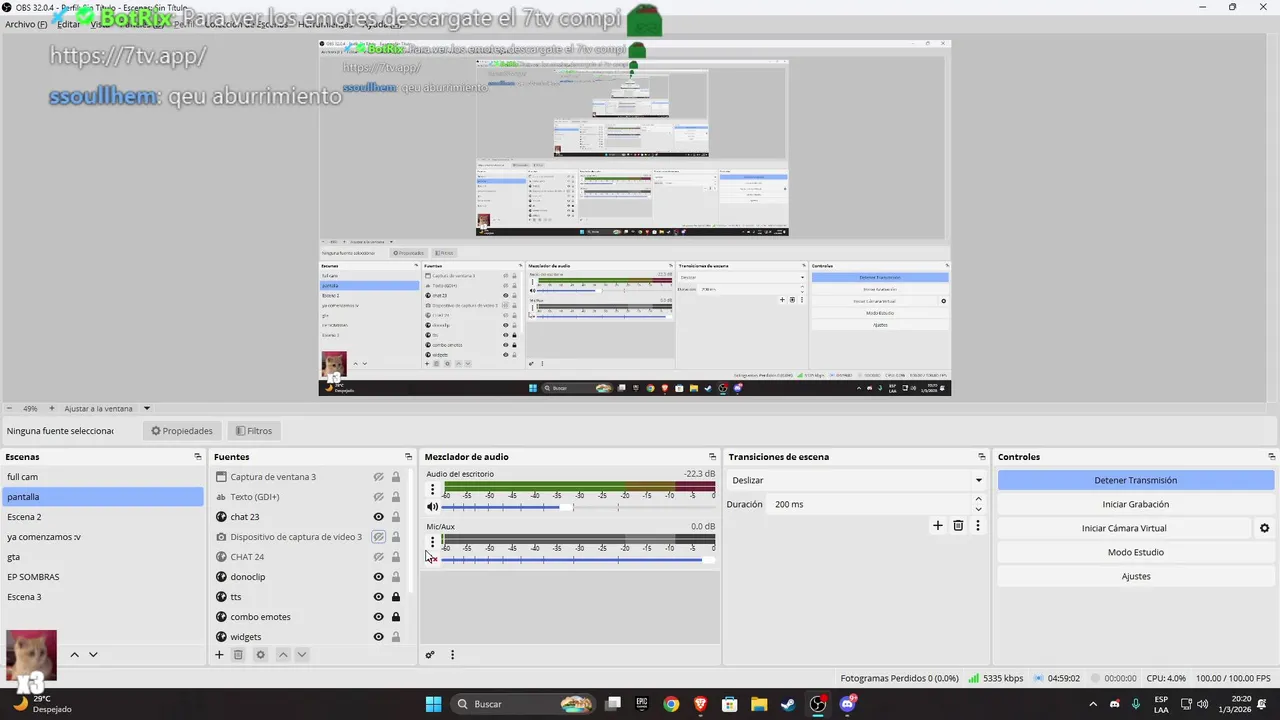
Task: Open File Explorer from the taskbar
Action: pos(759,704)
